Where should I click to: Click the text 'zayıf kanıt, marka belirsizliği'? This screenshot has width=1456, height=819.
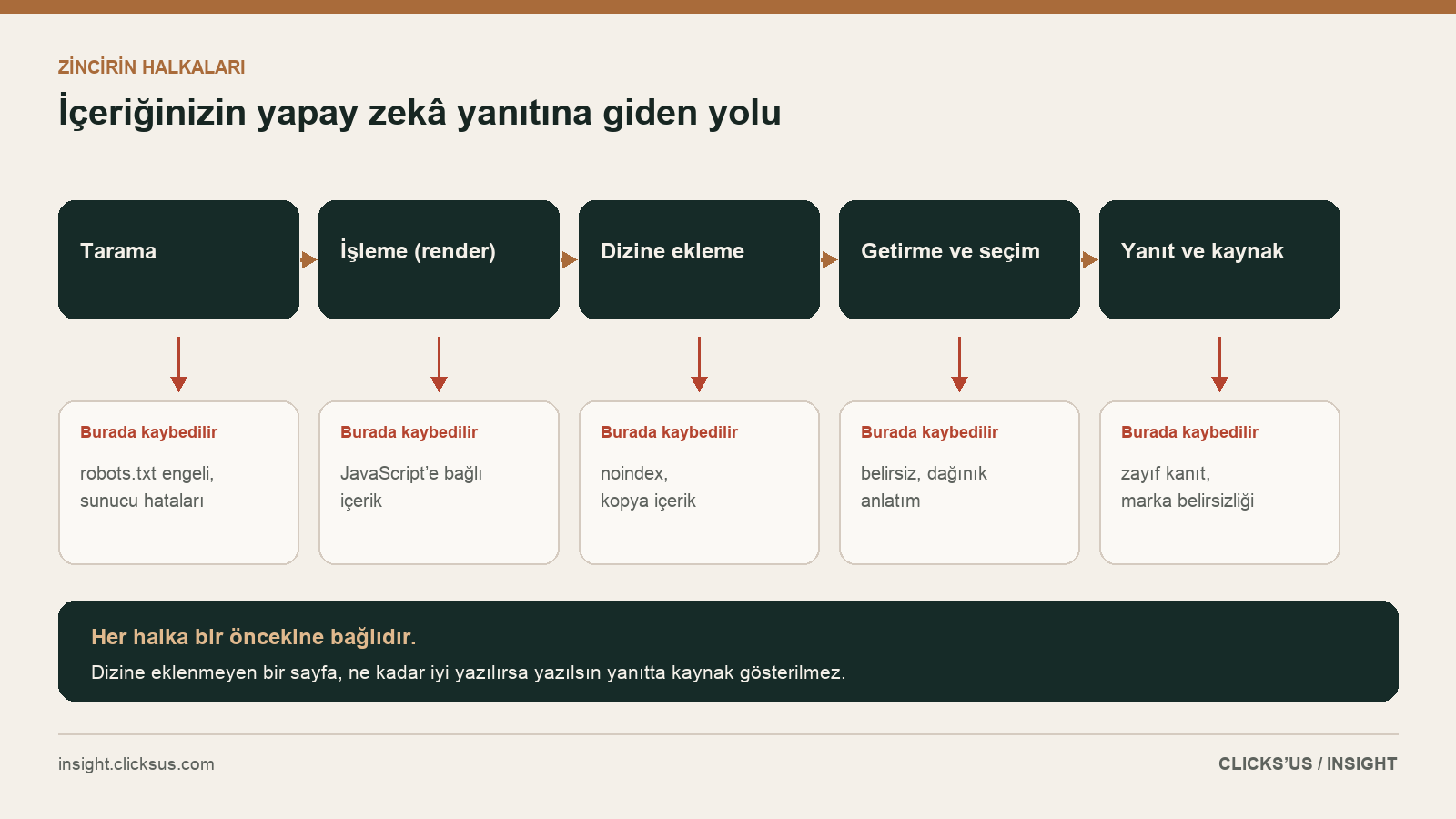coord(1188,487)
